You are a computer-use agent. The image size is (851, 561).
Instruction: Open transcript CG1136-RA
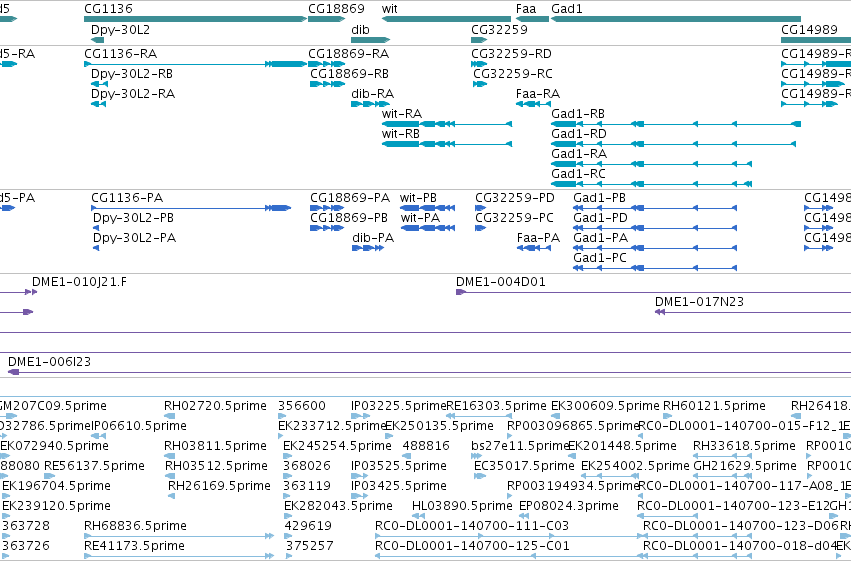click(120, 54)
